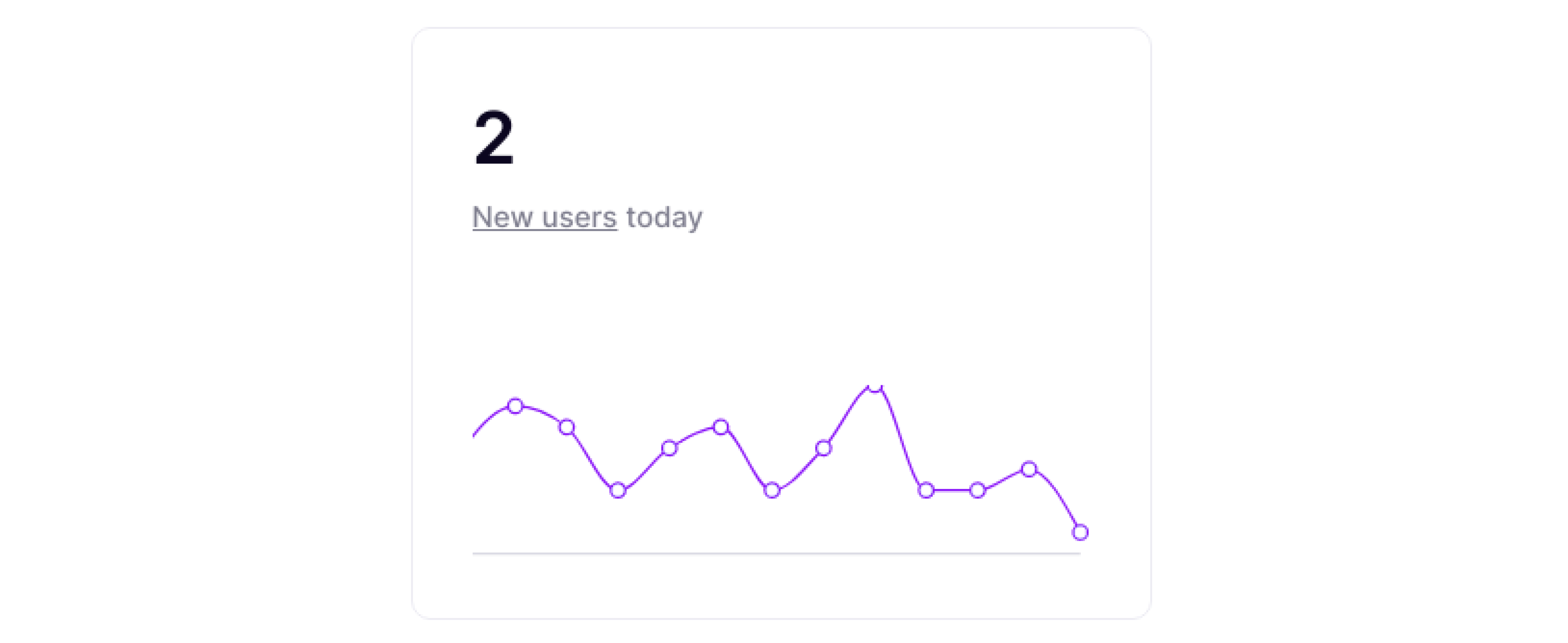
Task: Select the sixth data point, the second dip
Action: pyautogui.click(x=772, y=490)
